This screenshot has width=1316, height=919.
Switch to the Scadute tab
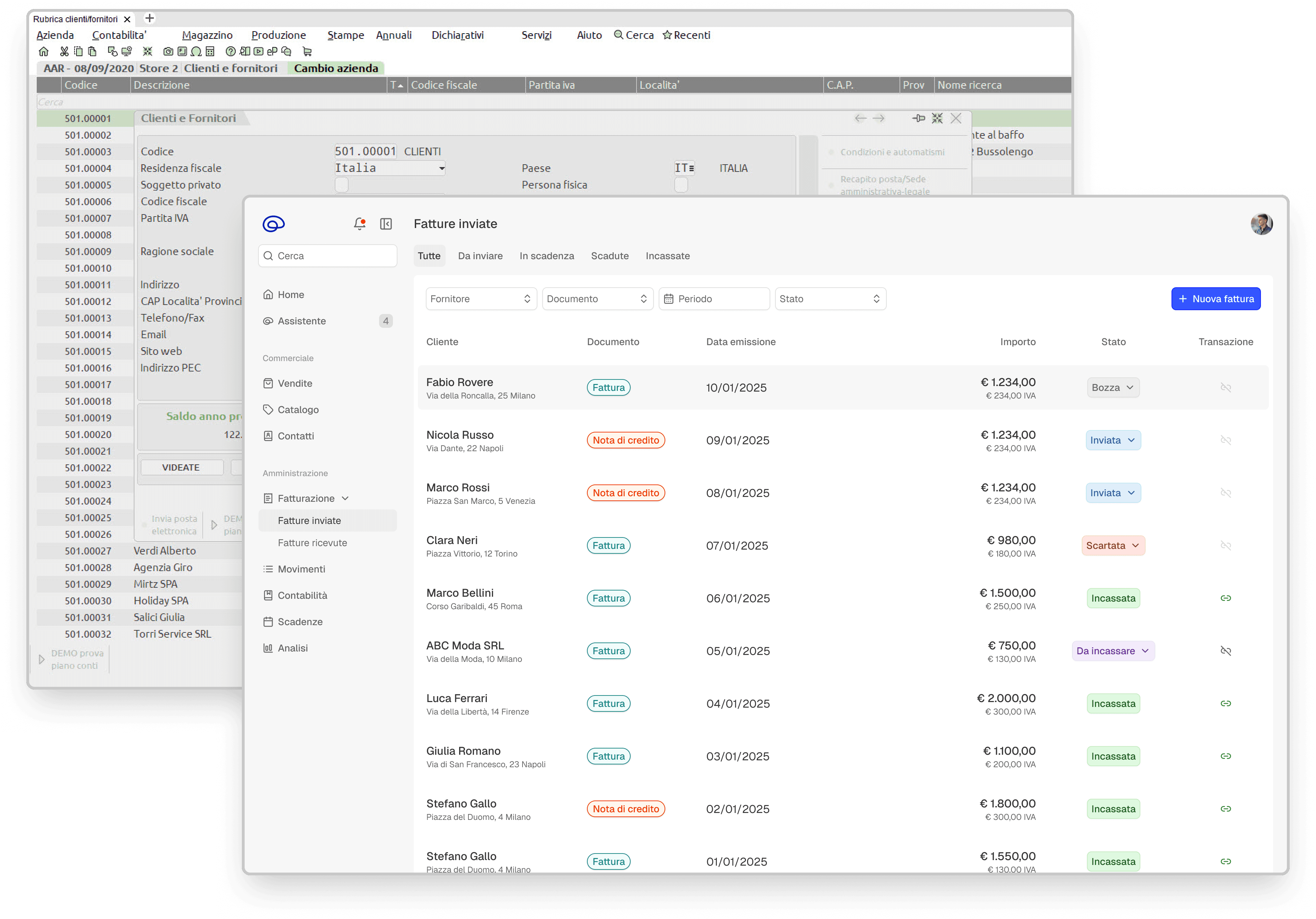point(609,256)
